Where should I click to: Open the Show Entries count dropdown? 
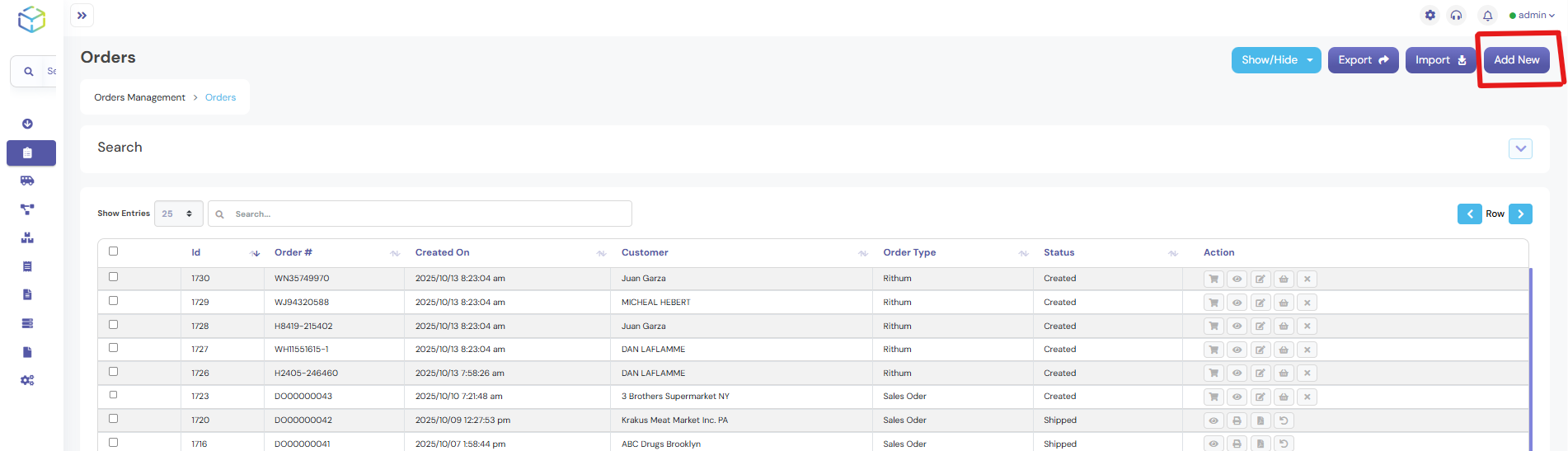pyautogui.click(x=178, y=214)
